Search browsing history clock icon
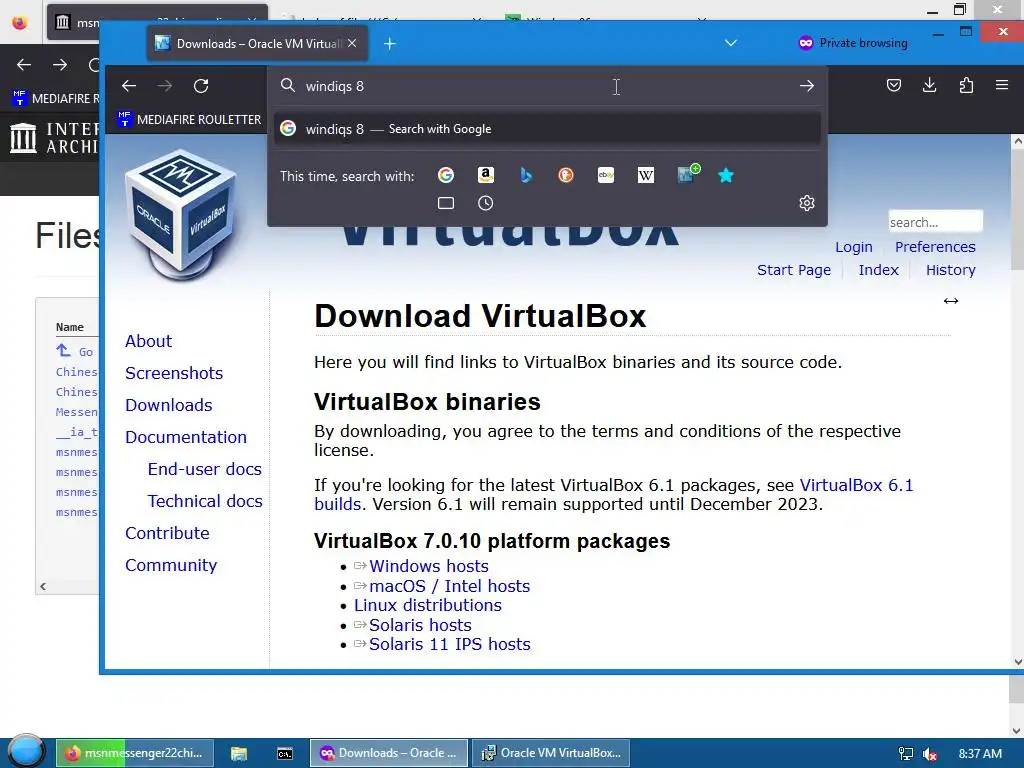Screen dimensions: 1024x768 pos(485,203)
